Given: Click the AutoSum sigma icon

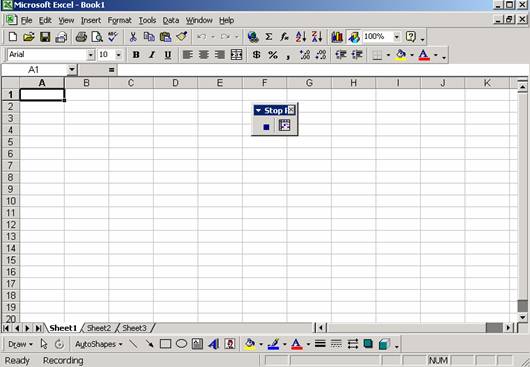Looking at the screenshot, I should point(269,36).
